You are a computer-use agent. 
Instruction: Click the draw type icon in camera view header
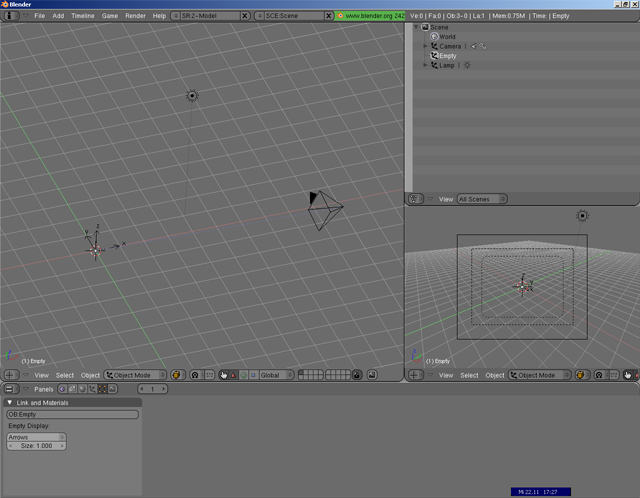coord(580,375)
